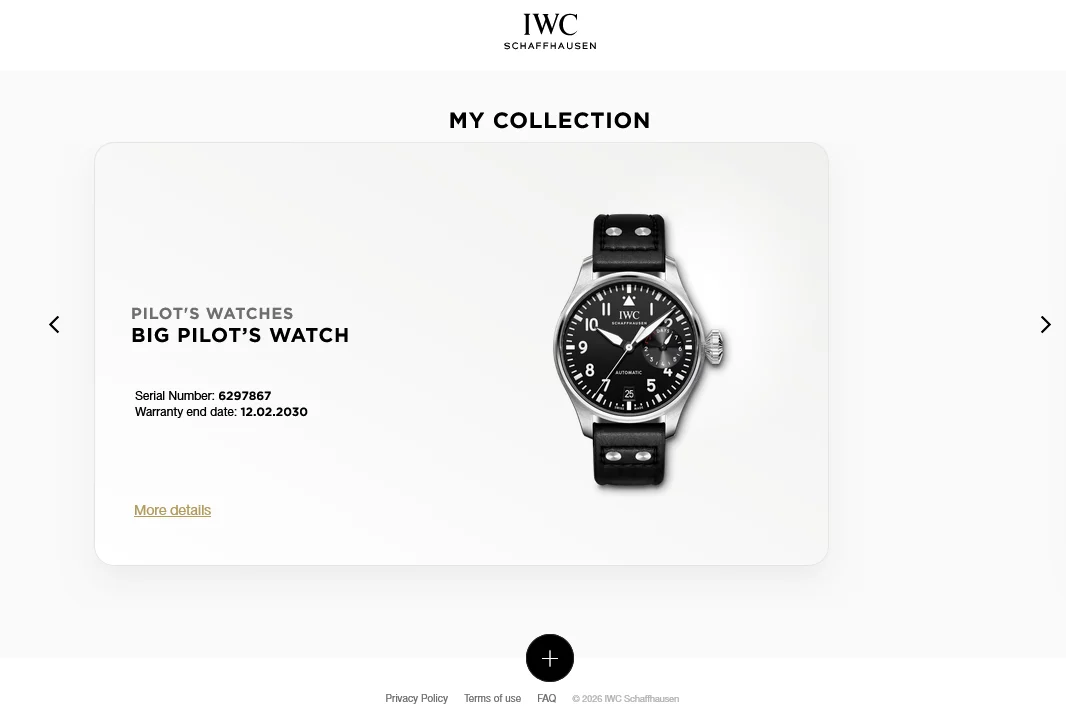Advance to the next watch with right arrow
1066x717 pixels.
click(x=1046, y=324)
